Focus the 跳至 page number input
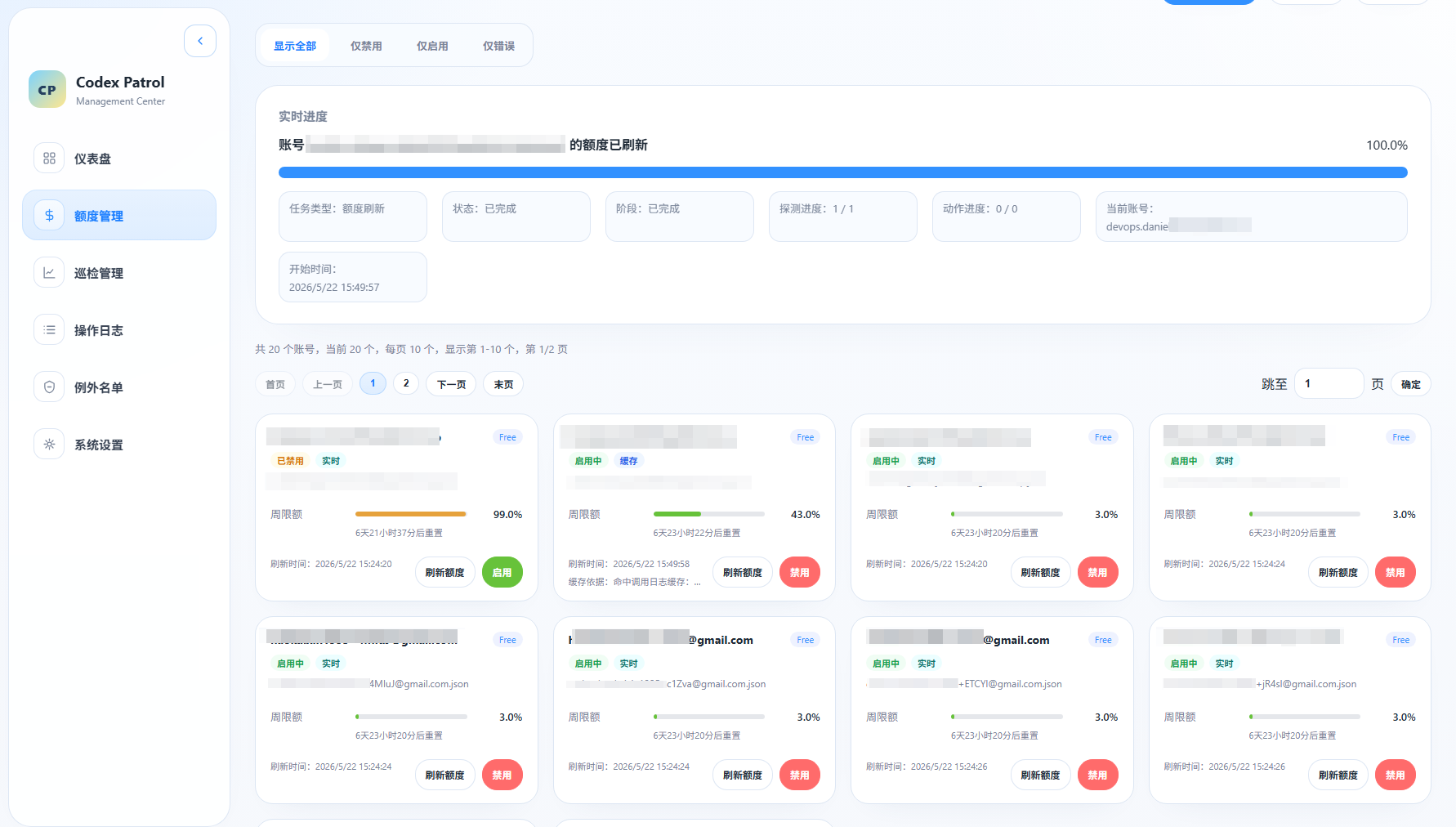 1329,383
